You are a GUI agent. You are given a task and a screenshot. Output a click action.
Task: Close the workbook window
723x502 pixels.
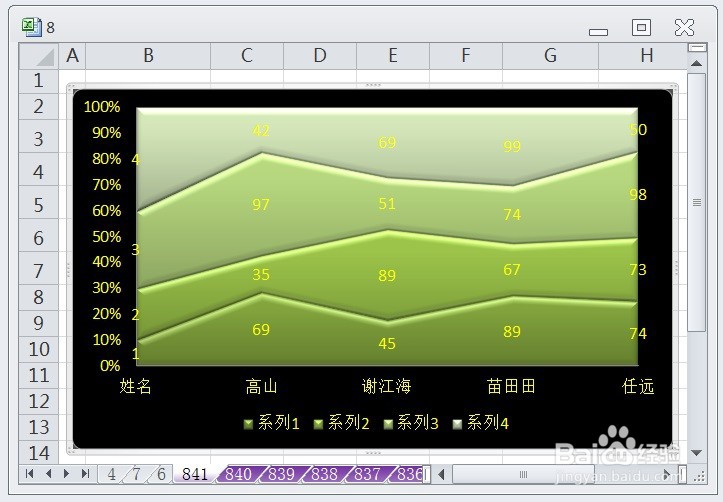[x=684, y=27]
